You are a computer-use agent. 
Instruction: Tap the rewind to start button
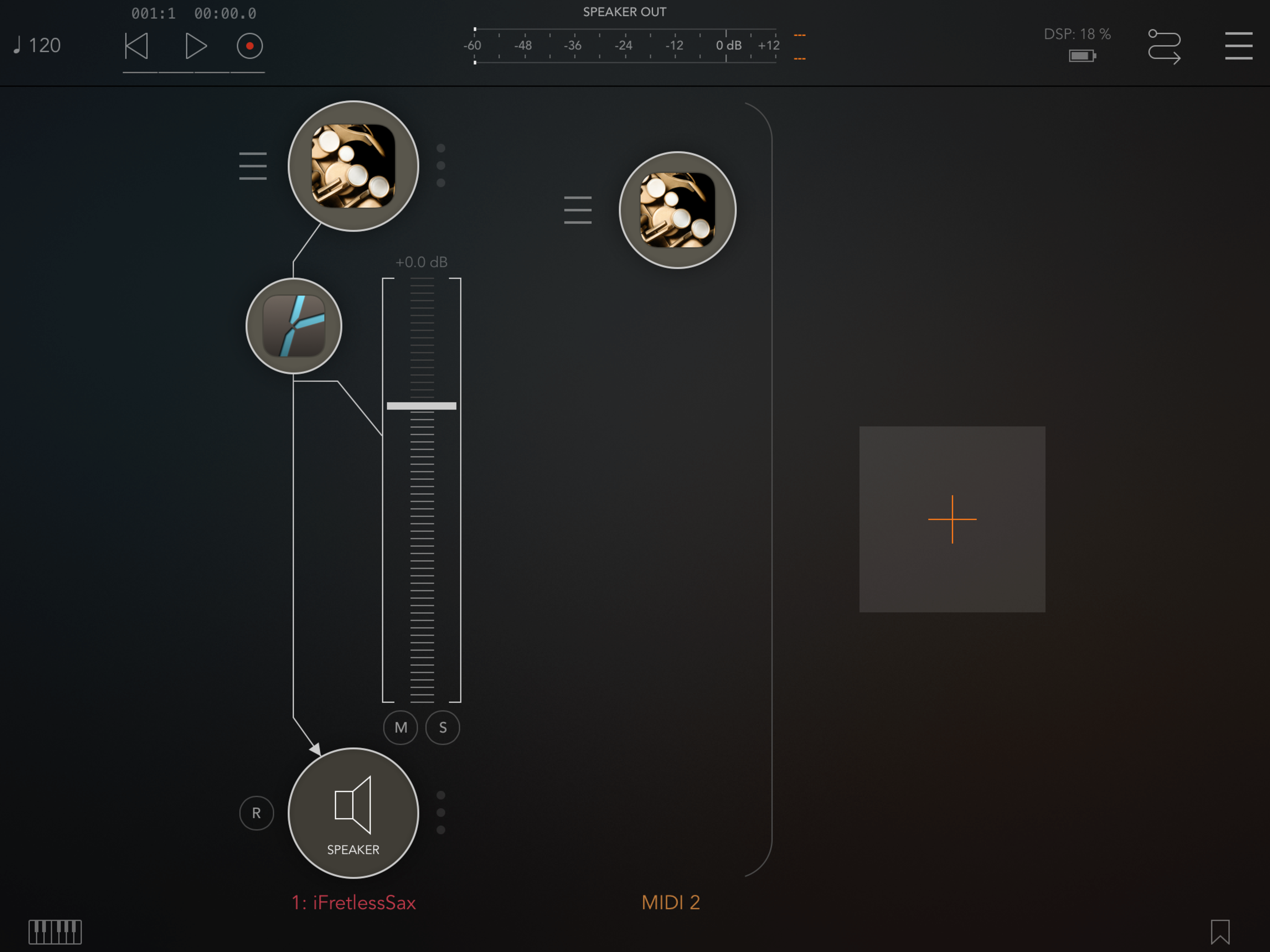137,46
